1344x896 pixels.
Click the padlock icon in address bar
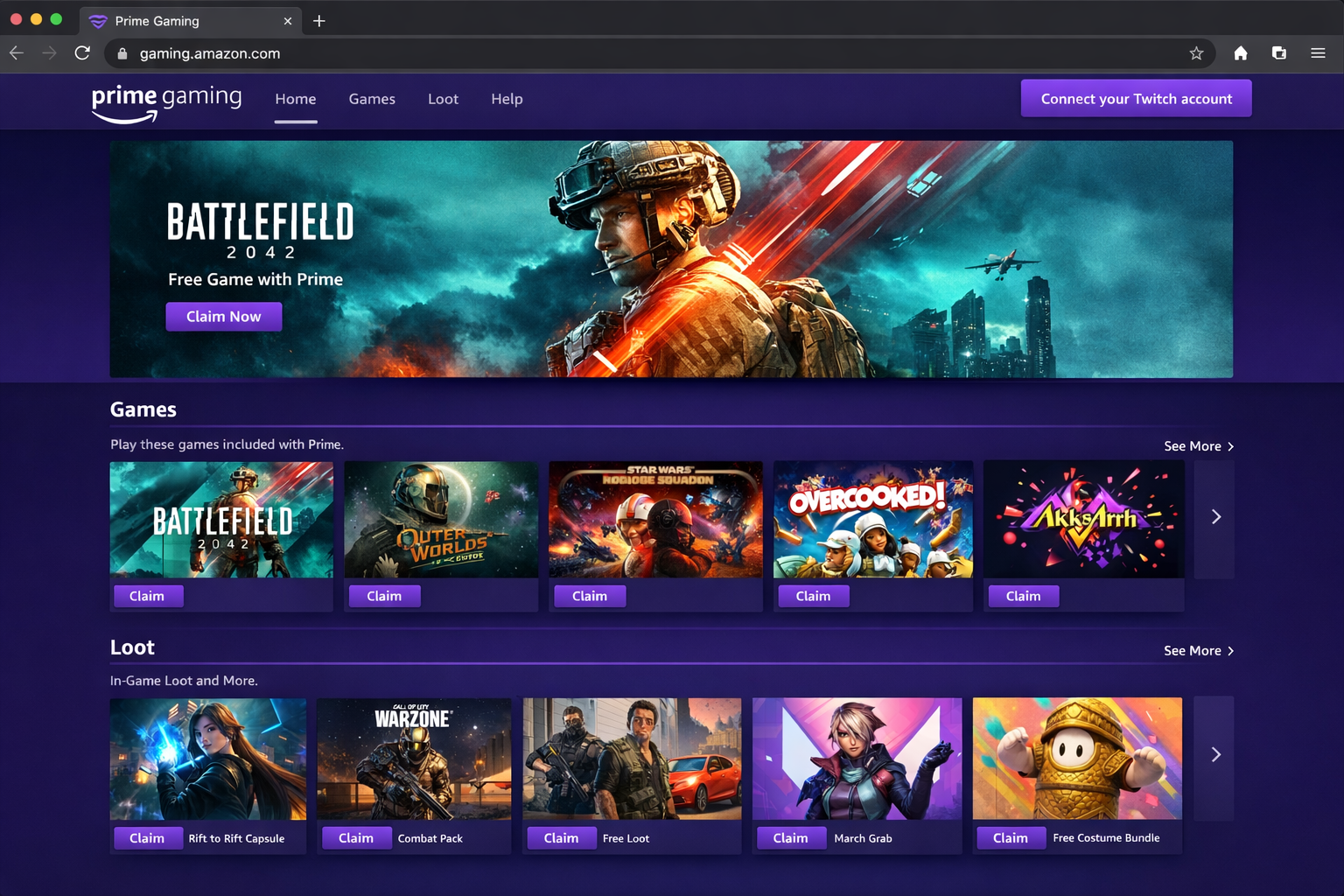point(122,53)
